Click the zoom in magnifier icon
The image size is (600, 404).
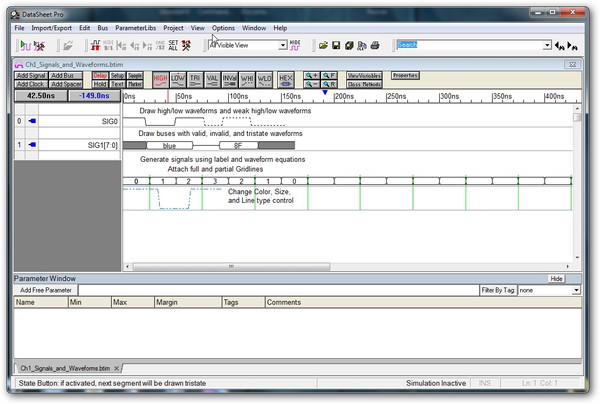pyautogui.click(x=309, y=74)
